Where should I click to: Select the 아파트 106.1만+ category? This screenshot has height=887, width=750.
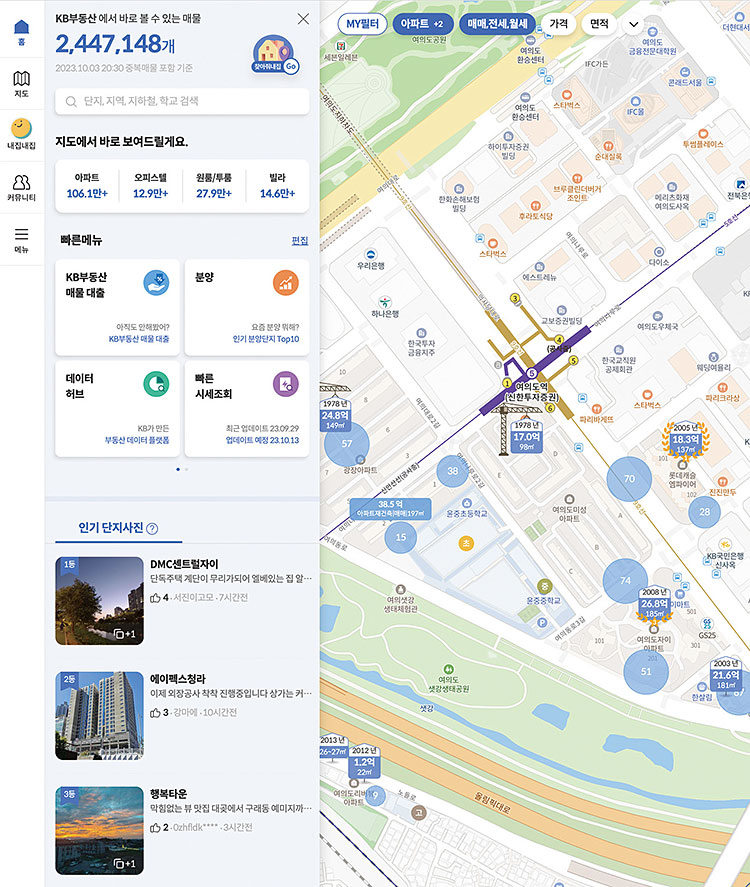[x=87, y=186]
